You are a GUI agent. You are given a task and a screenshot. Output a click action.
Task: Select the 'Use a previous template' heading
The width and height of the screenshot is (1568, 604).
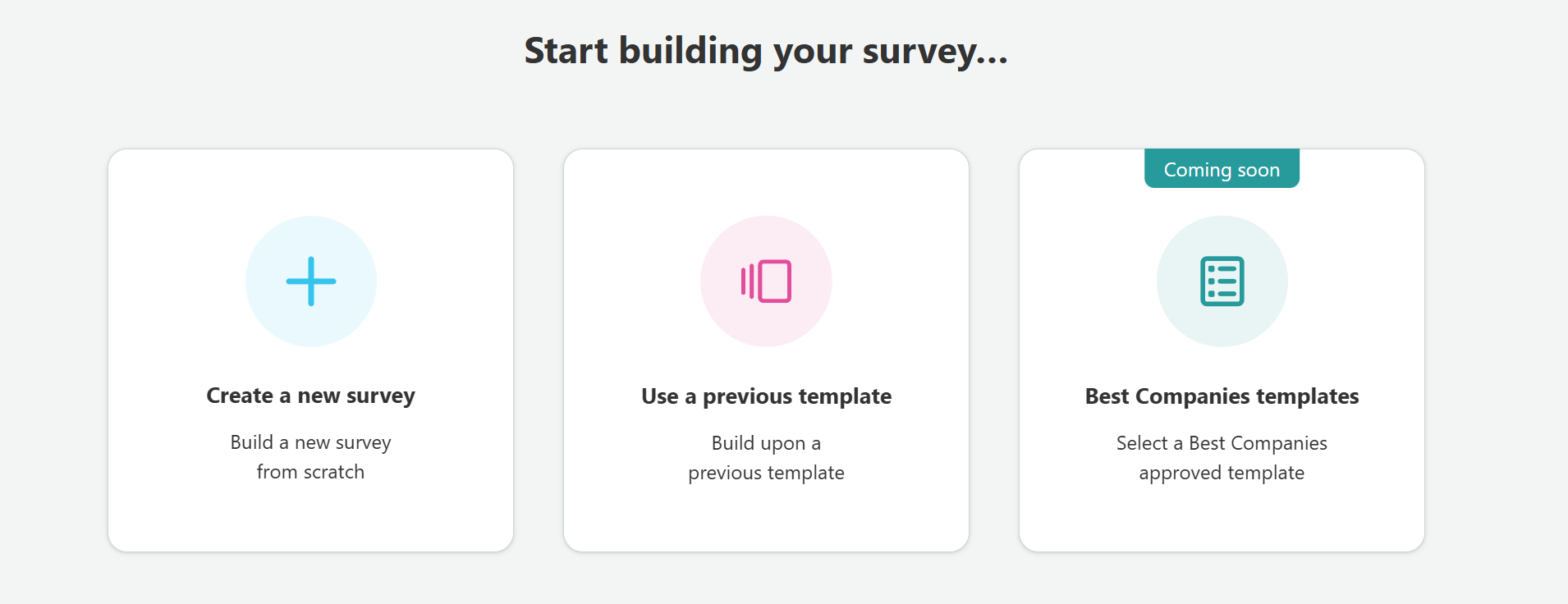(766, 396)
